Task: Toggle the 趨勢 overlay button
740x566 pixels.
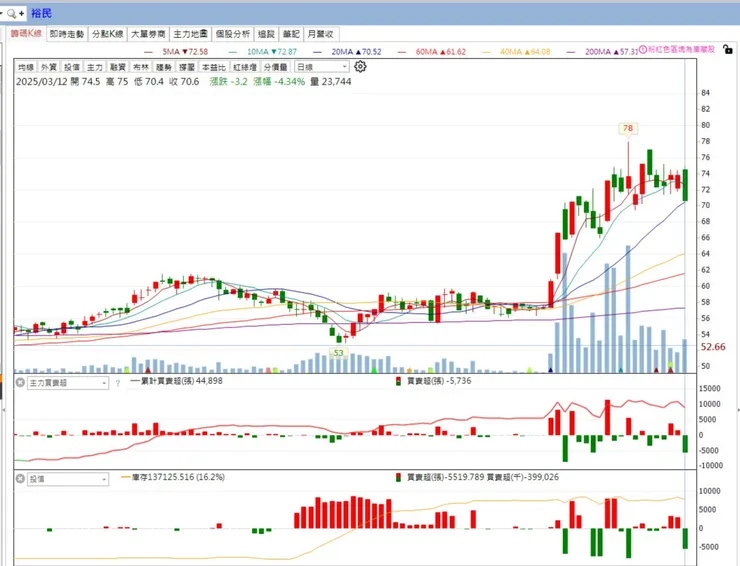Action: coord(164,67)
